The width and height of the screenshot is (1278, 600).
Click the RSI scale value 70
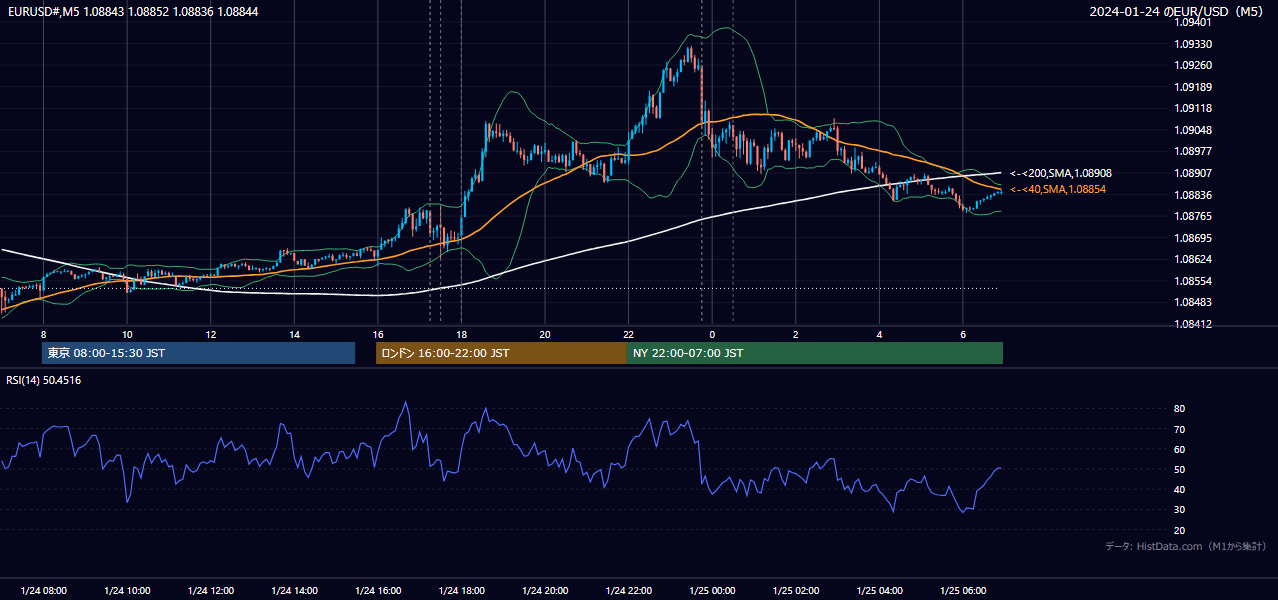tap(1179, 429)
